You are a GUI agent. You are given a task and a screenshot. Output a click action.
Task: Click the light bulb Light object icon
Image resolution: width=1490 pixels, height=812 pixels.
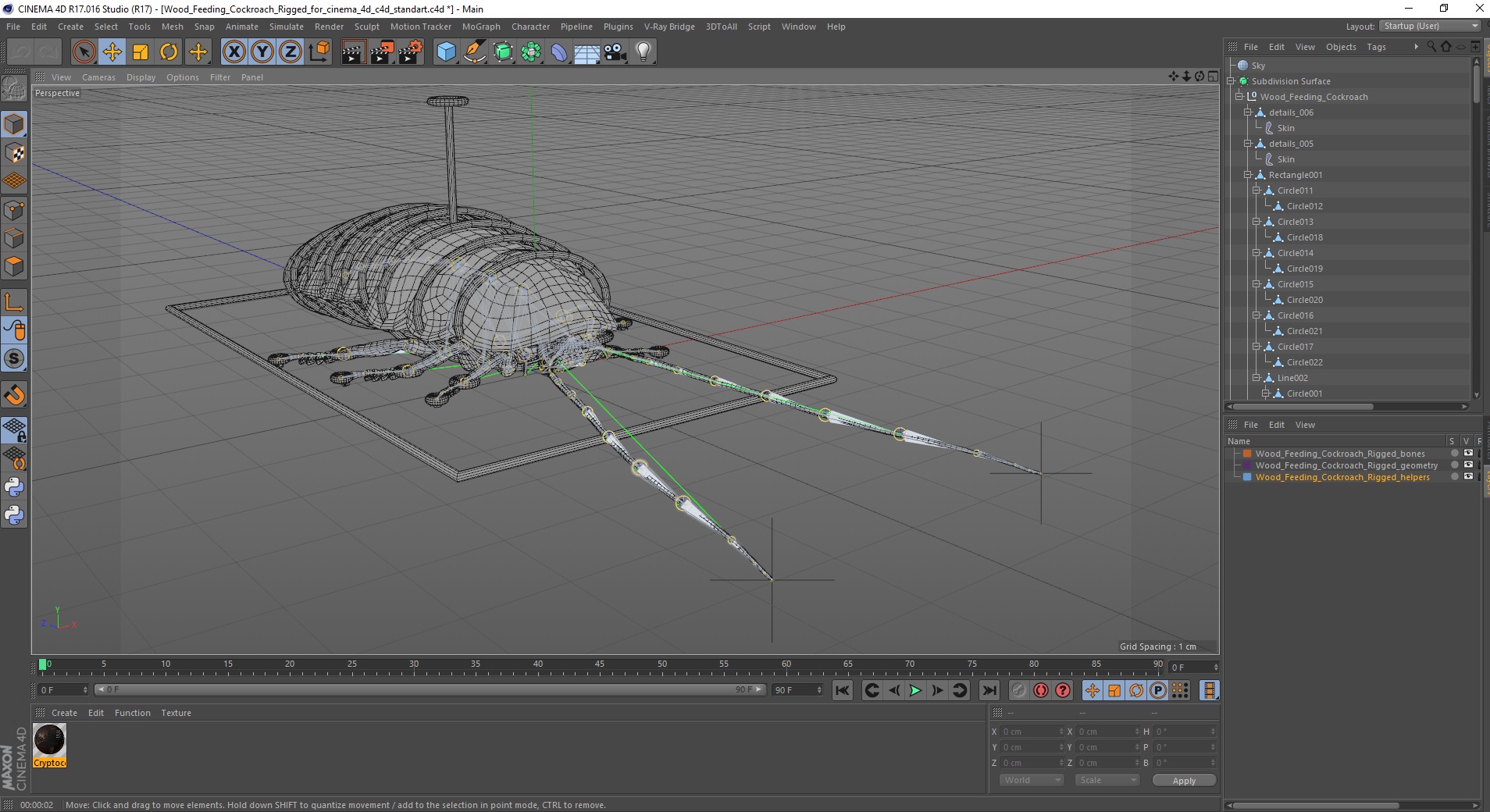643,52
